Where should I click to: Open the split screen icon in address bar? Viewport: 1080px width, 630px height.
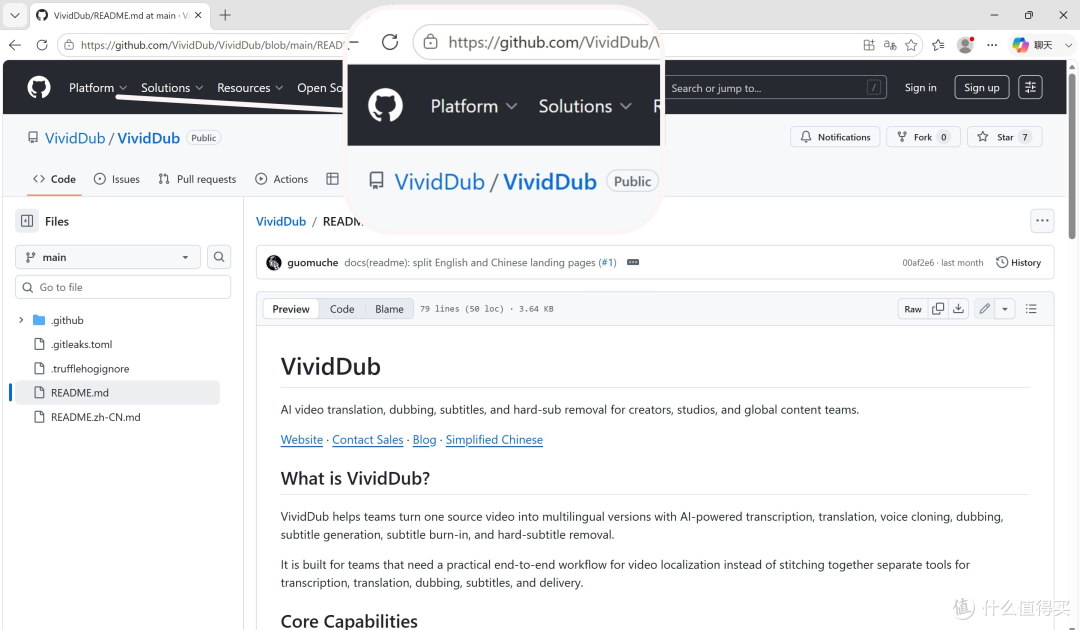tap(869, 45)
